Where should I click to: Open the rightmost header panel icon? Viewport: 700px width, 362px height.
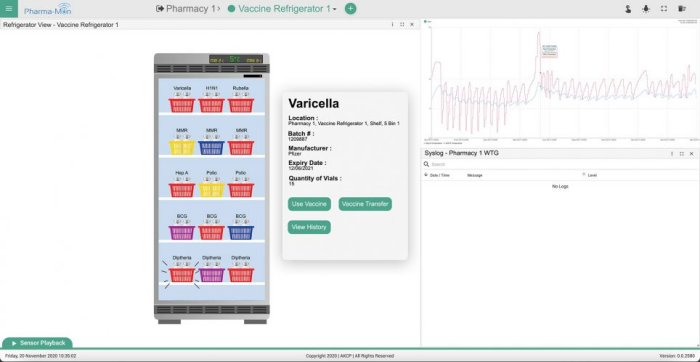point(681,9)
